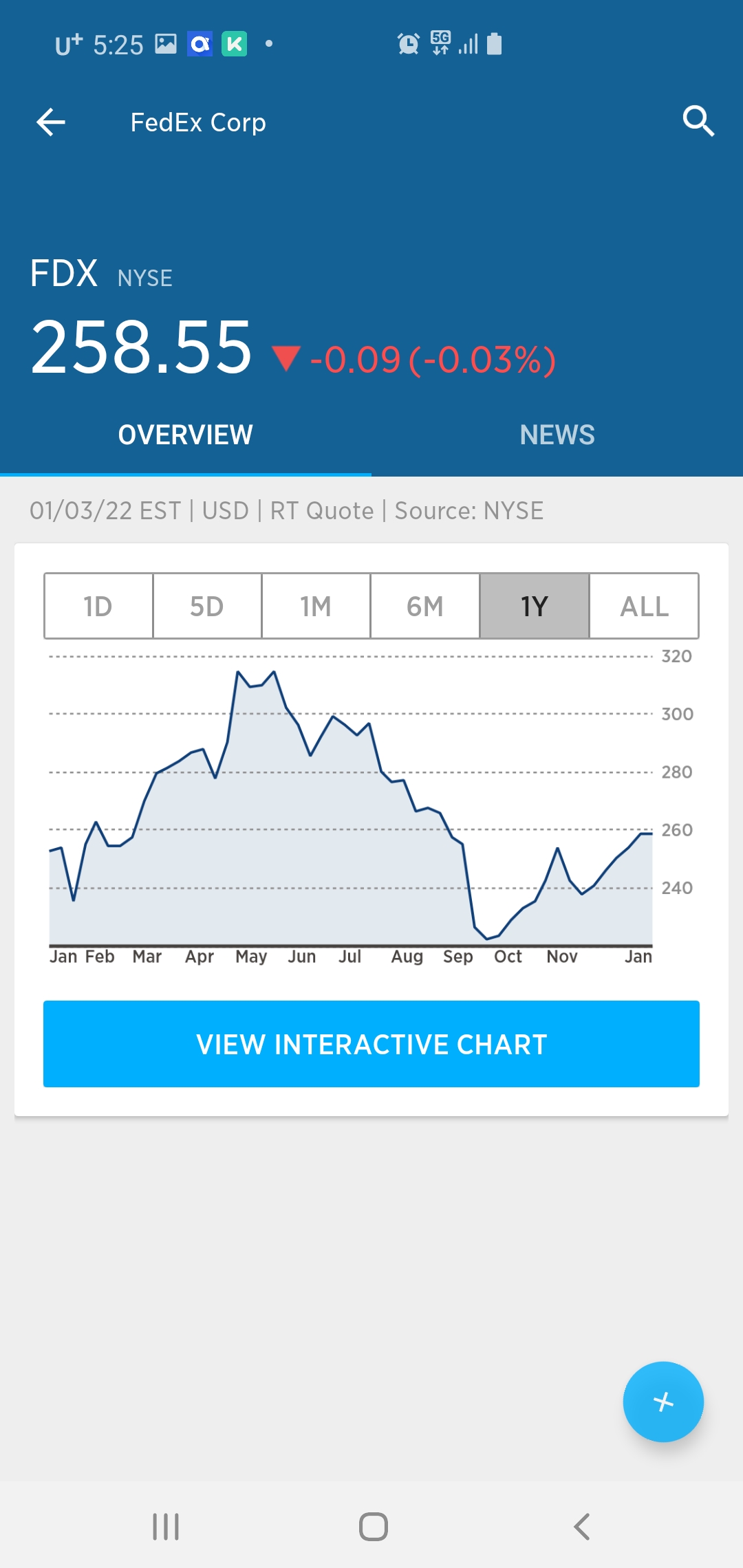Tap the Oct label on chart axis

coord(508,957)
